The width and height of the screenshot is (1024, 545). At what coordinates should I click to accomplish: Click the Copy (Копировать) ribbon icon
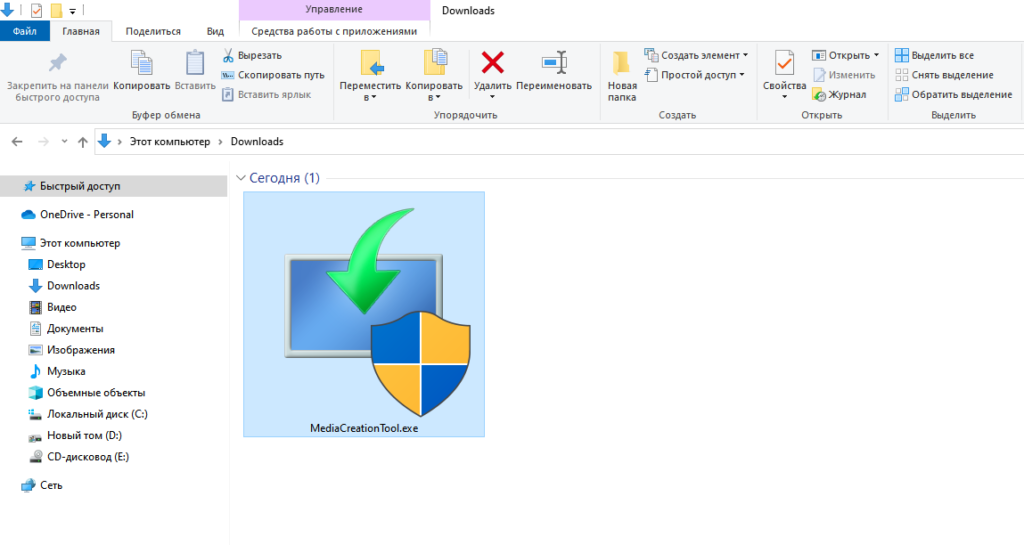coord(141,63)
